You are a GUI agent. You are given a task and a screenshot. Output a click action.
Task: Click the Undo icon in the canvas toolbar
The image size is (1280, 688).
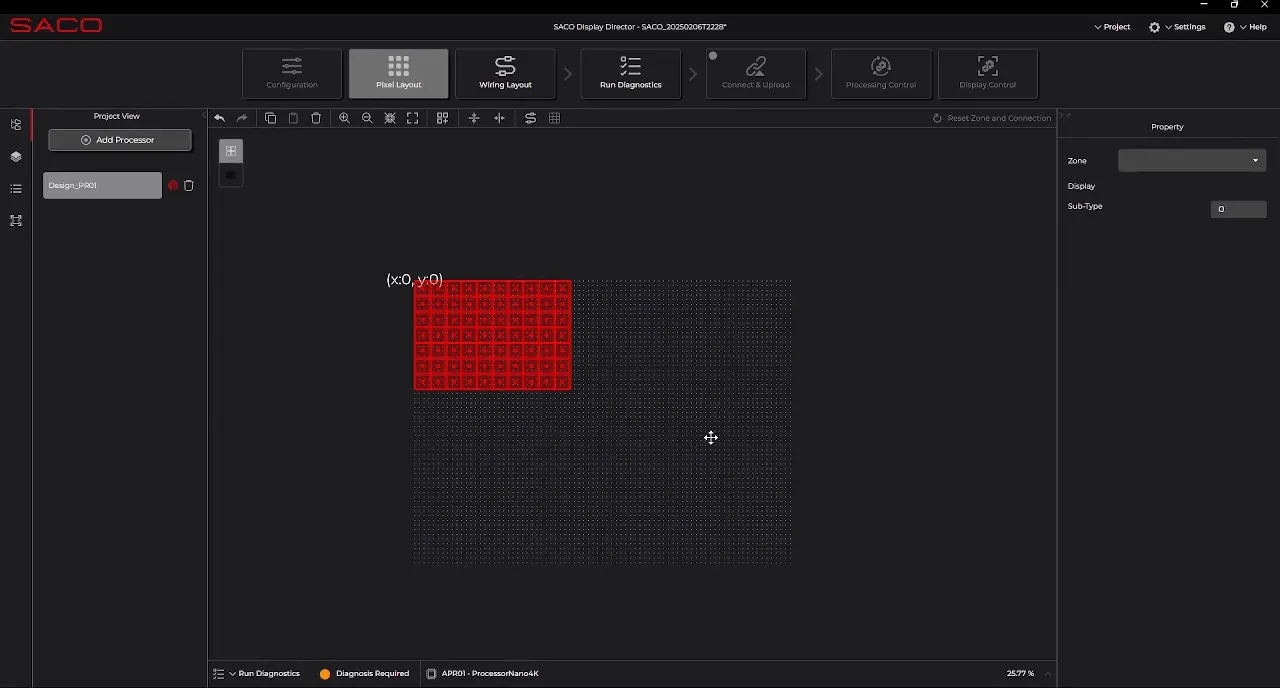[219, 118]
